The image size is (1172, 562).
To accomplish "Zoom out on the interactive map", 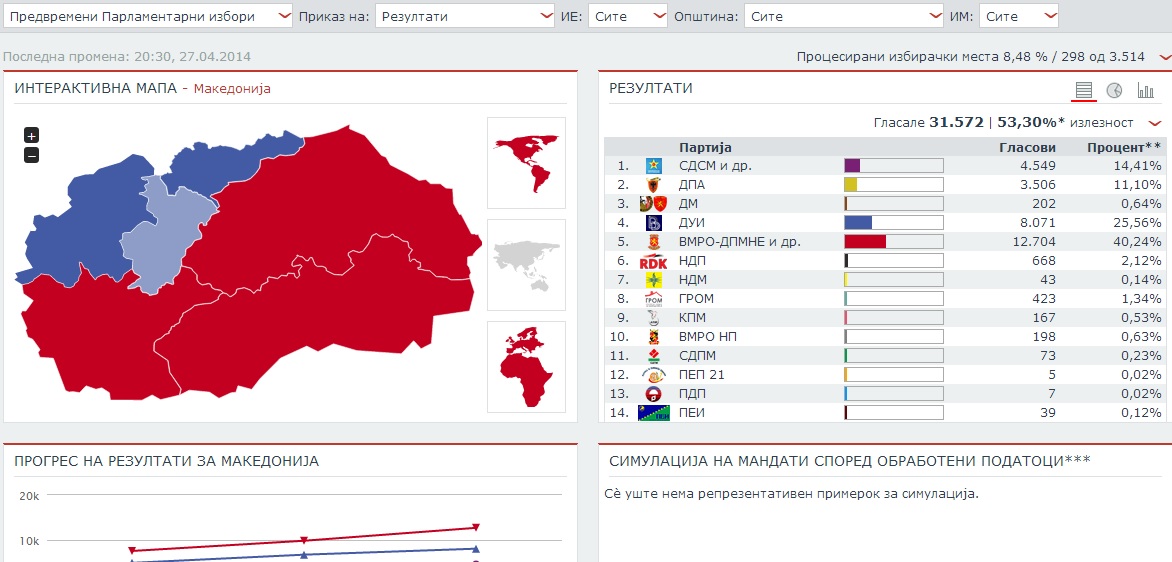I will (31, 155).
